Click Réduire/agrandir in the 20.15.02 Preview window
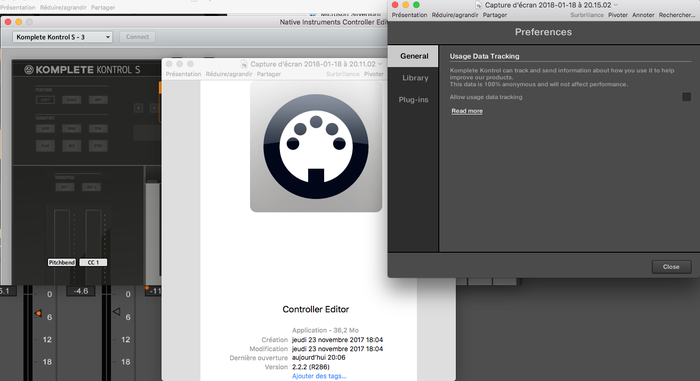 tap(455, 15)
